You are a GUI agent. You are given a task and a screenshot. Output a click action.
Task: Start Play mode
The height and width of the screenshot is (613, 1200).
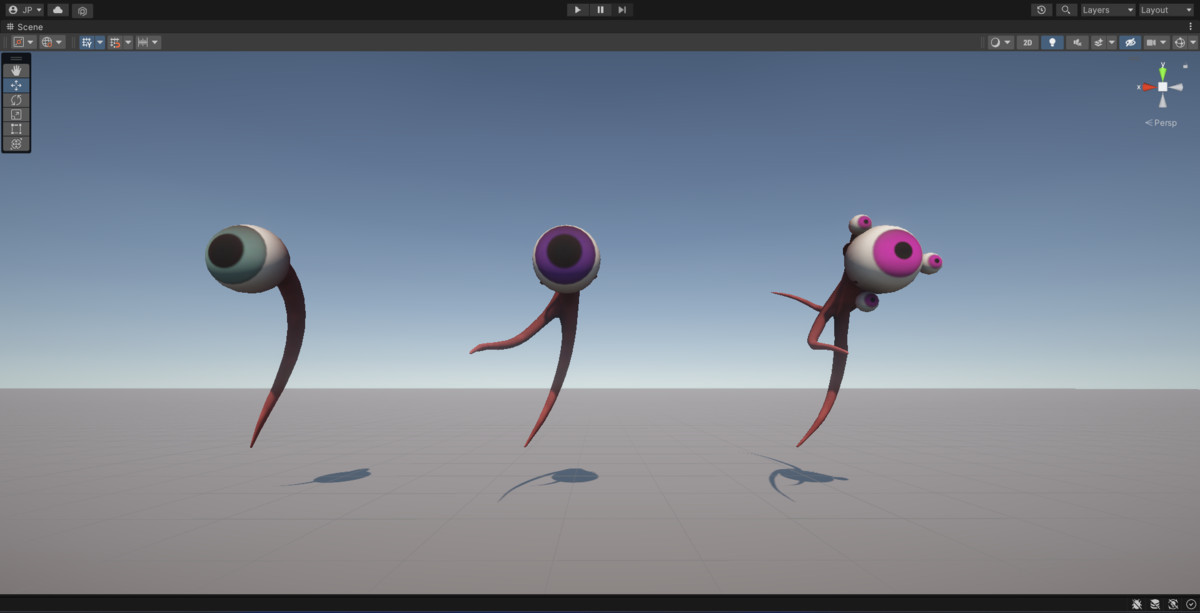[x=578, y=10]
